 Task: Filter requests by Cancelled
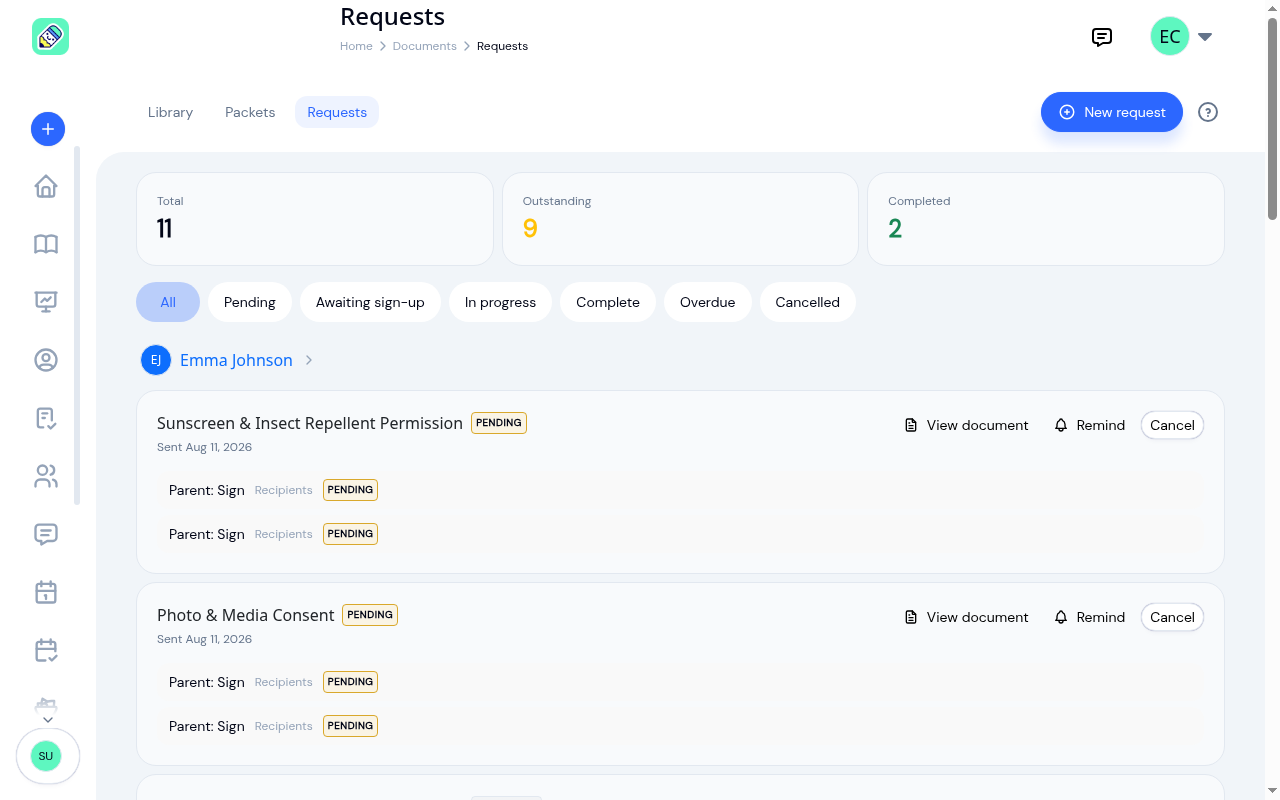(808, 302)
